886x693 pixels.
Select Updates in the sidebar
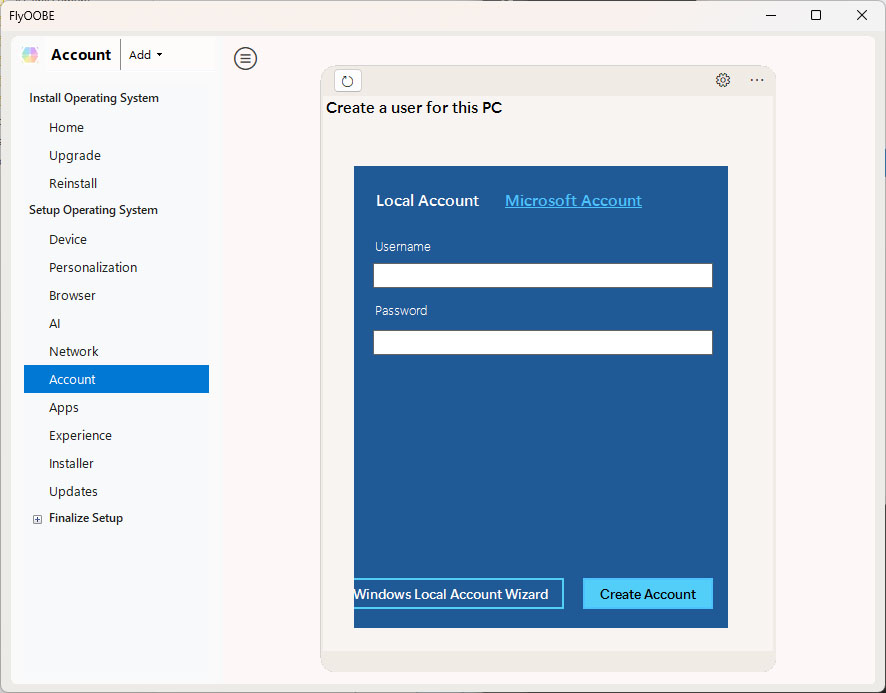(x=73, y=492)
